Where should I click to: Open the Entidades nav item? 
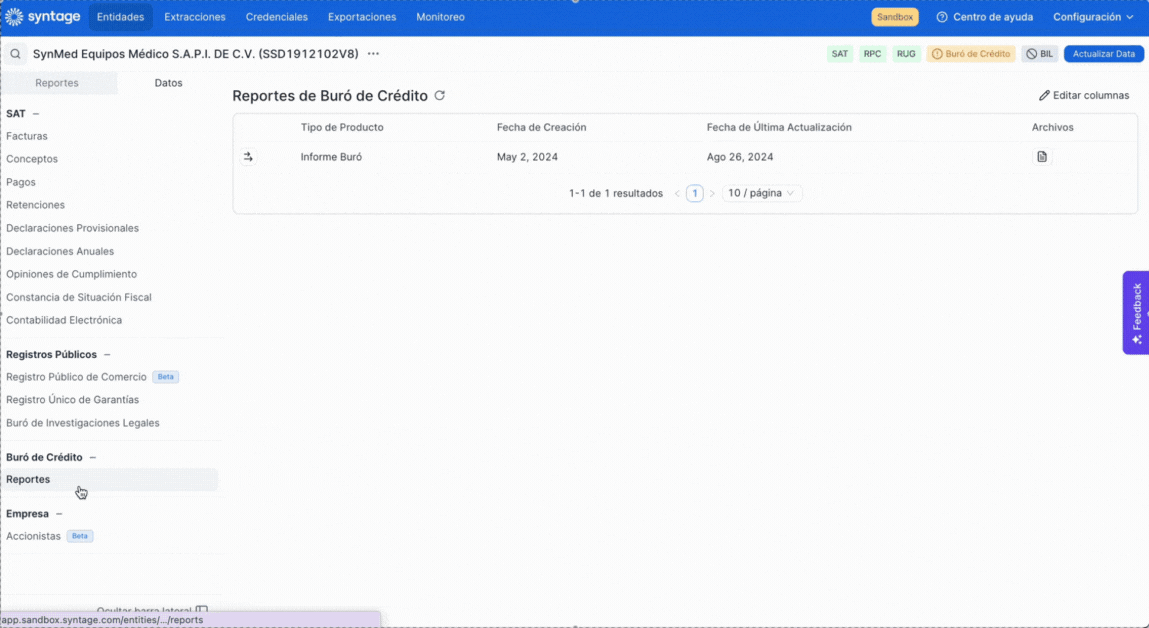[x=120, y=17]
